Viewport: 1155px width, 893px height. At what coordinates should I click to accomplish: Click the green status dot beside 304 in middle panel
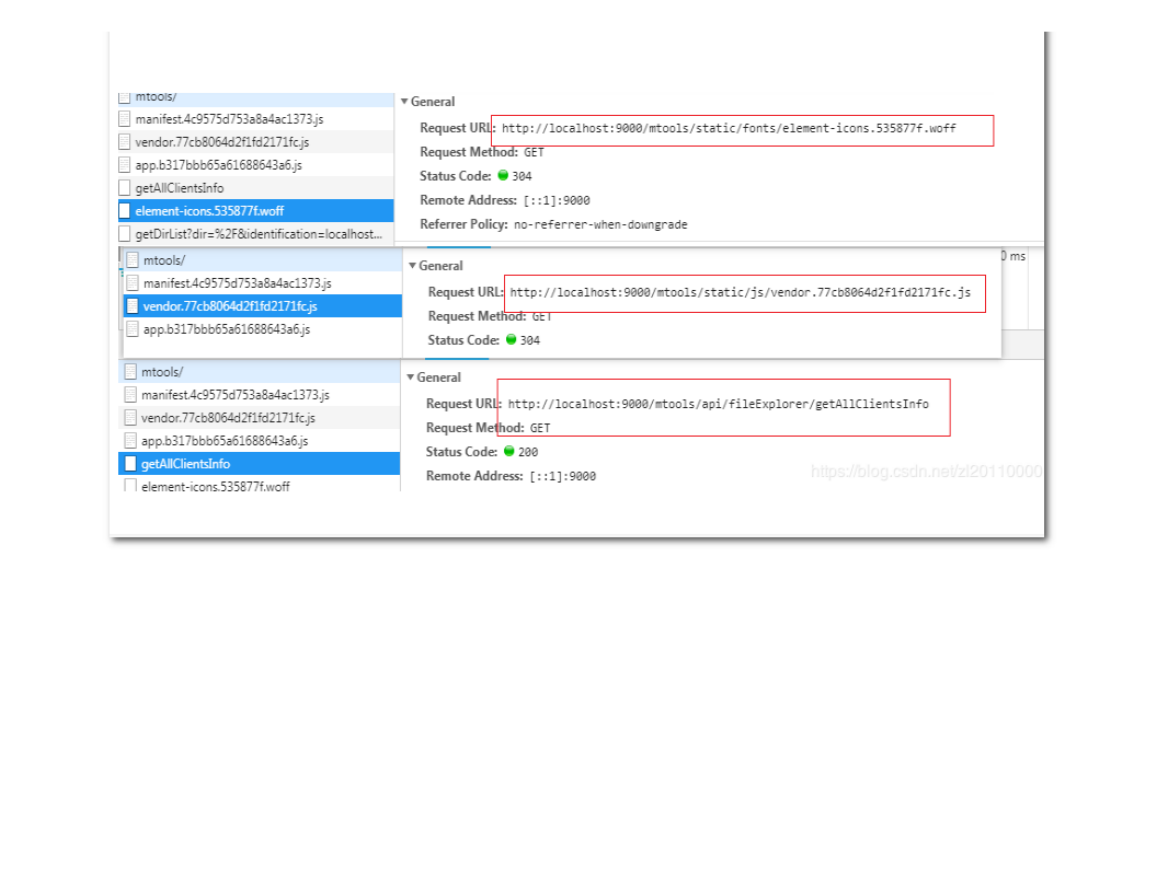click(x=511, y=340)
